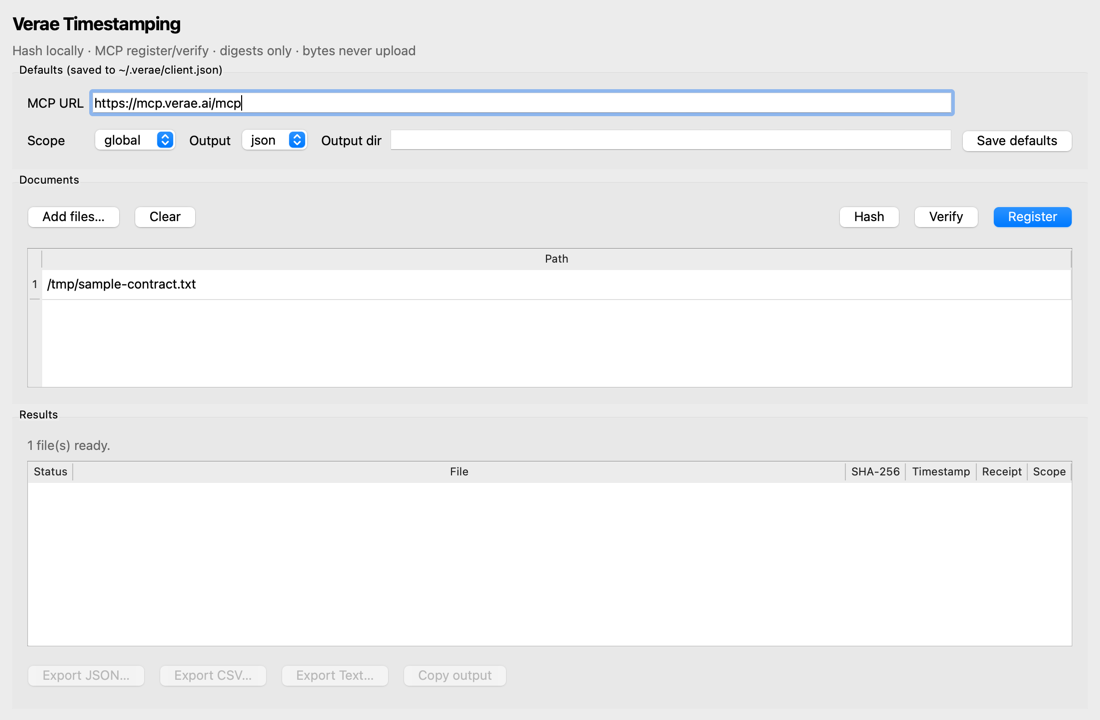
Task: Click the Output dir text field
Action: click(671, 140)
